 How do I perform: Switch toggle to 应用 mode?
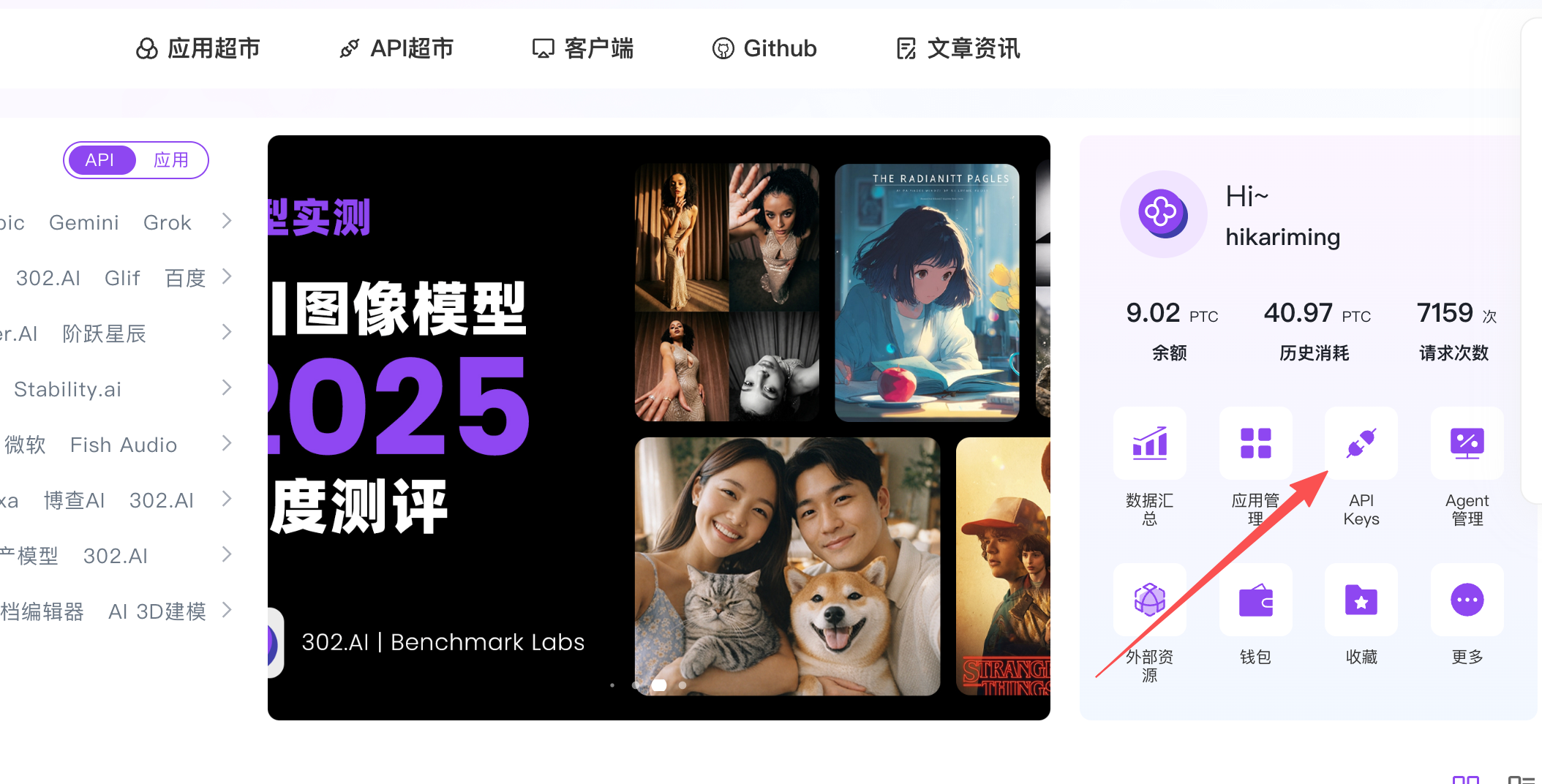tap(171, 160)
